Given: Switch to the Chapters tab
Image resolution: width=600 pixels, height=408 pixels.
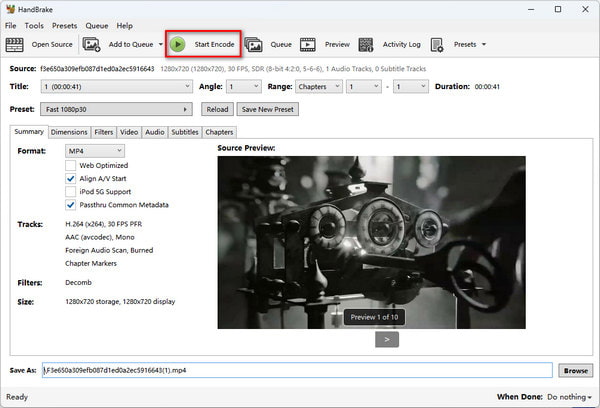Looking at the screenshot, I should point(219,132).
